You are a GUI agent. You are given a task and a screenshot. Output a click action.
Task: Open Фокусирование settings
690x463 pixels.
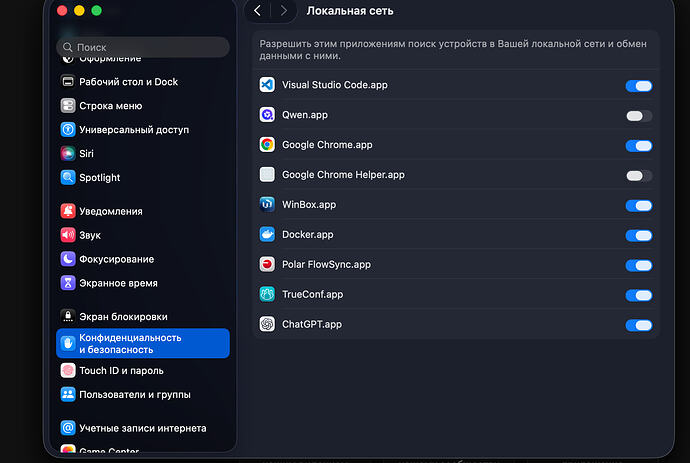click(x=143, y=259)
